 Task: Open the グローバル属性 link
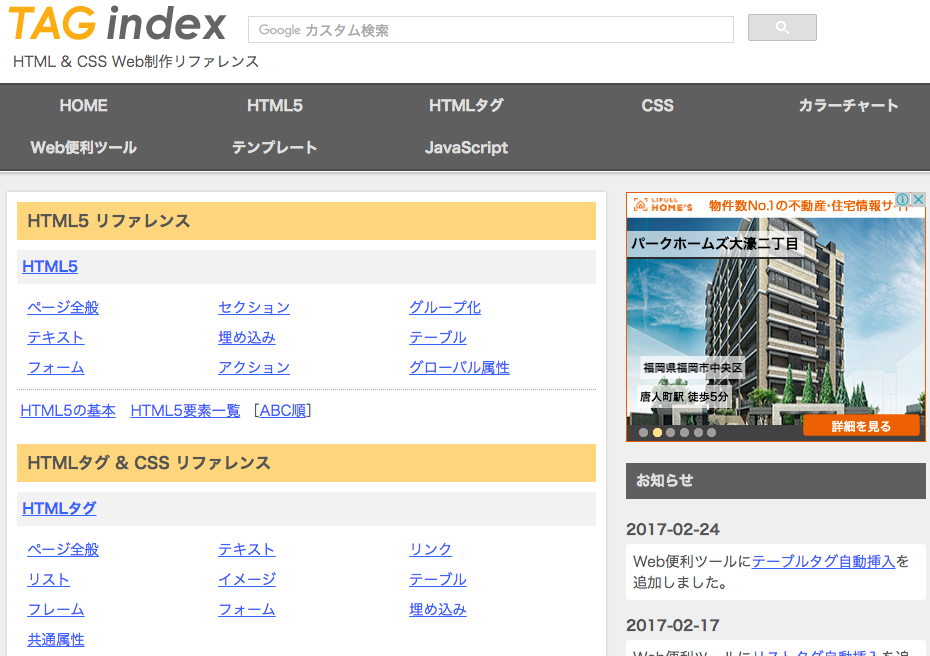coord(459,368)
